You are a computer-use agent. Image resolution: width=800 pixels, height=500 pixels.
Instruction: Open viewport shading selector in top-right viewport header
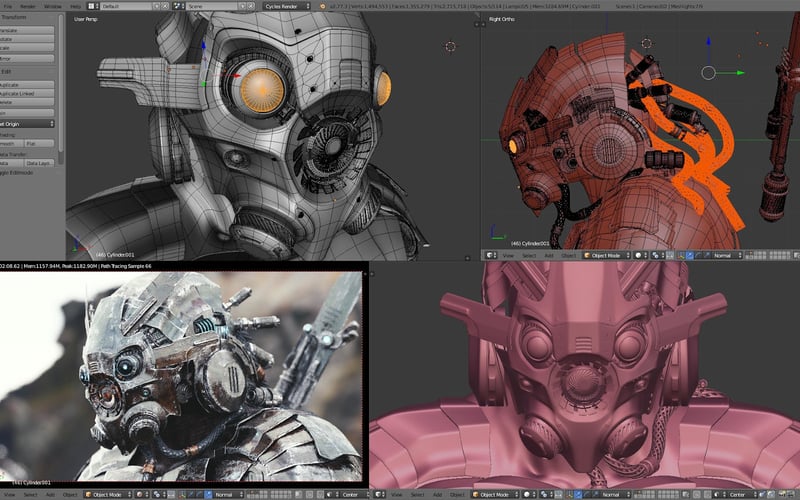click(641, 255)
